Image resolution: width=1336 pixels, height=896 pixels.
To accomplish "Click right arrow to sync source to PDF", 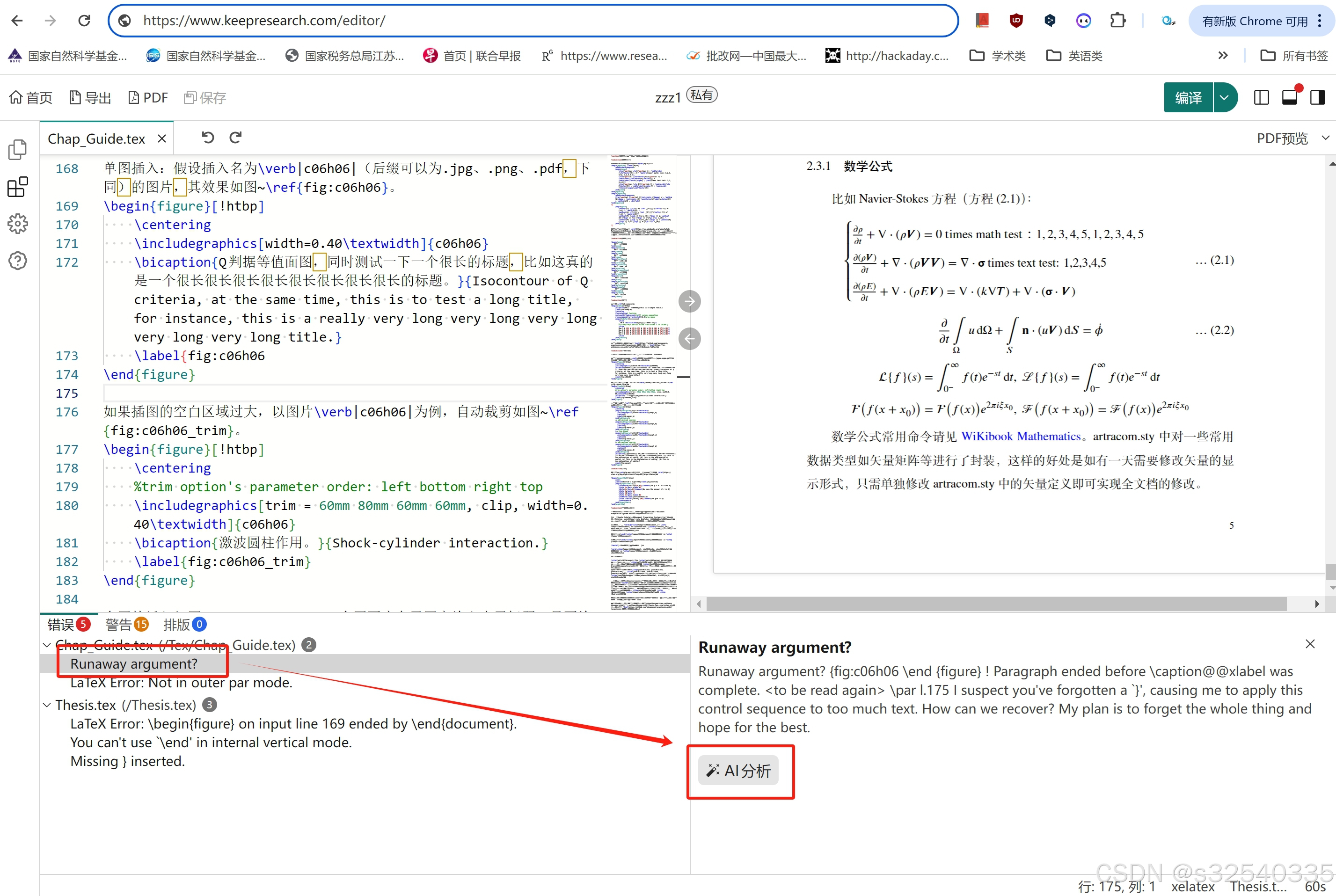I will (690, 301).
